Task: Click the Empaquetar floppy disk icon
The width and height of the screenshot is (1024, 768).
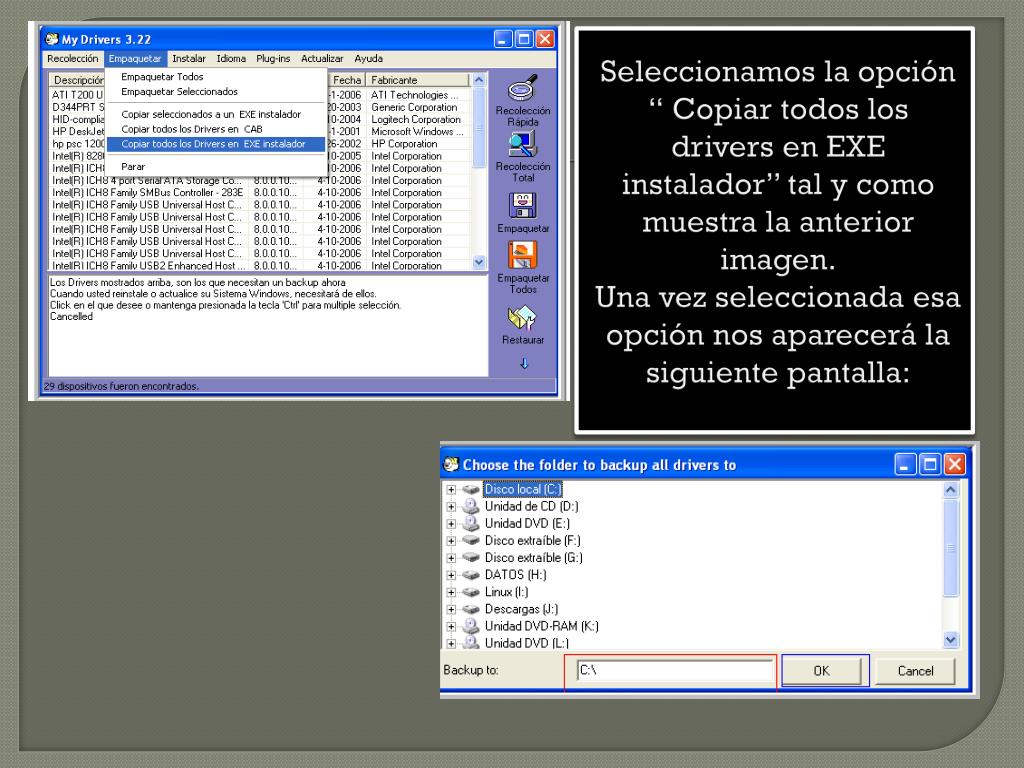Action: 522,206
